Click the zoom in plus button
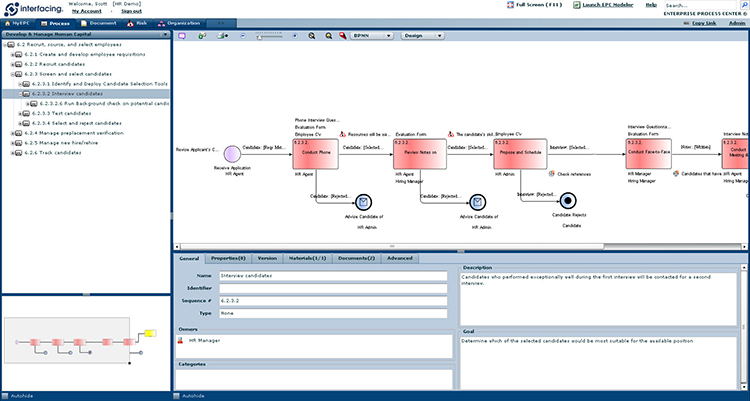 coord(295,36)
